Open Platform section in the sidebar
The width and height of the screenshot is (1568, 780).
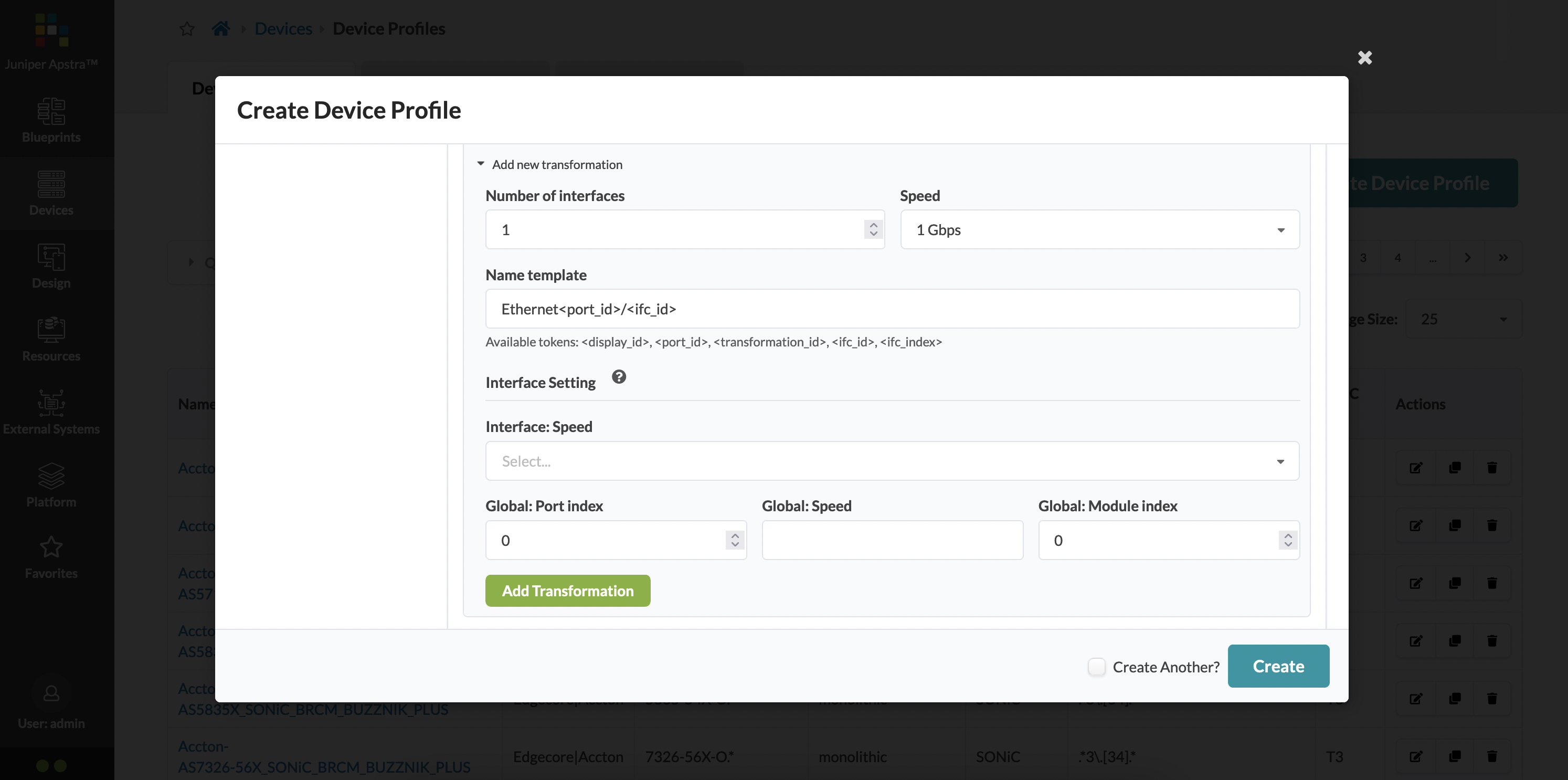pos(51,486)
